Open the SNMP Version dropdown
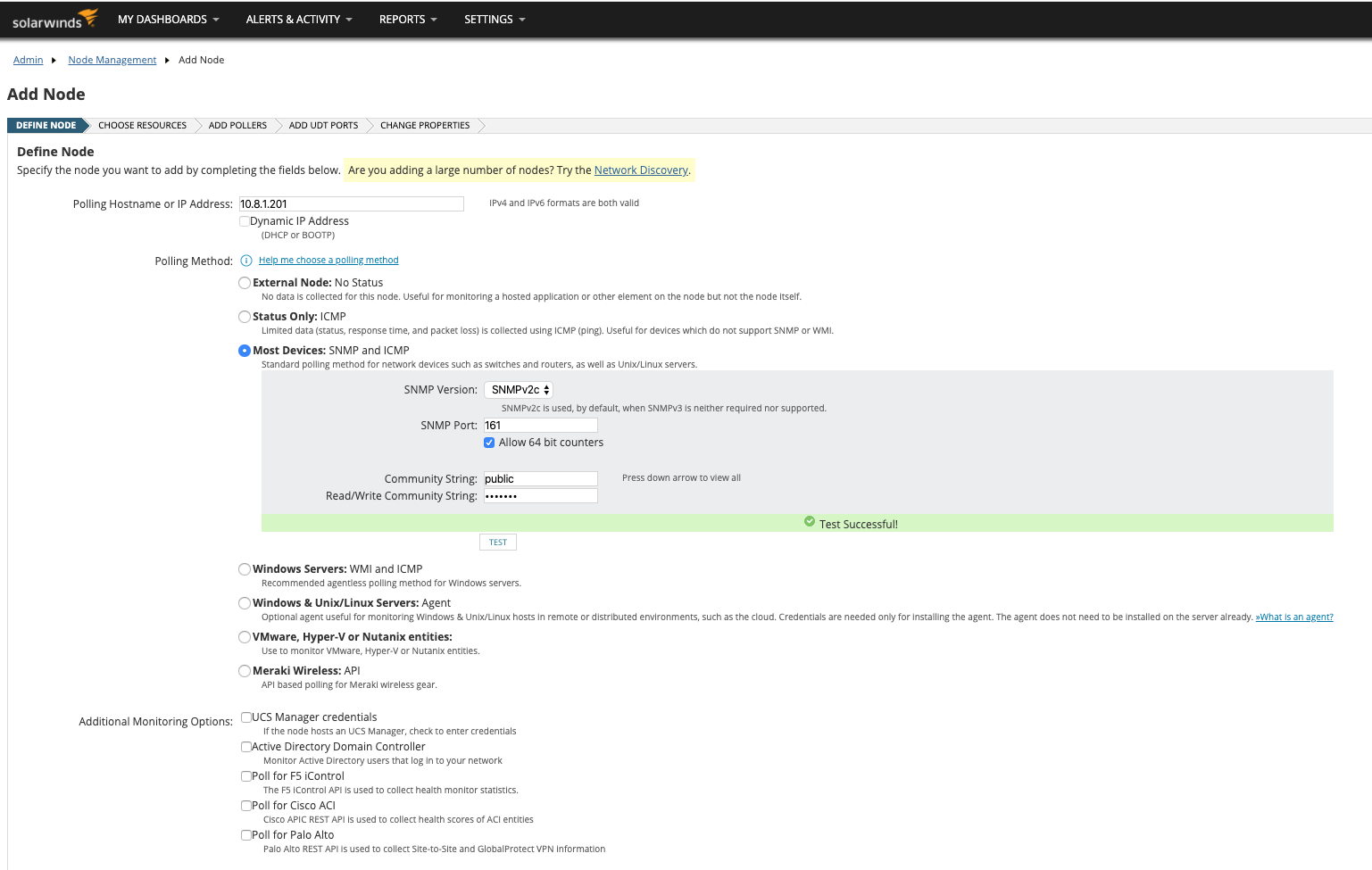 [x=519, y=390]
